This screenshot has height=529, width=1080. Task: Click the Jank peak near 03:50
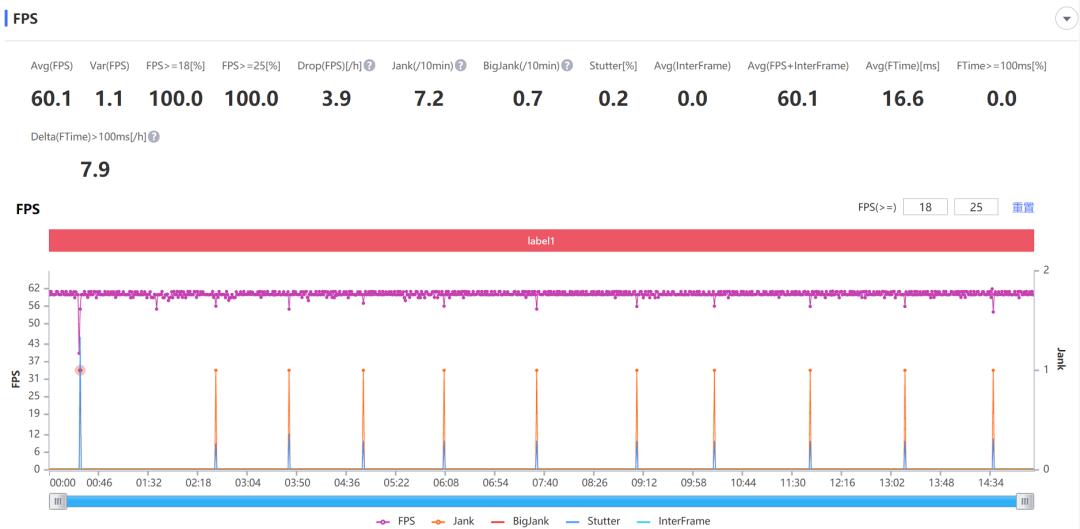[x=289, y=370]
